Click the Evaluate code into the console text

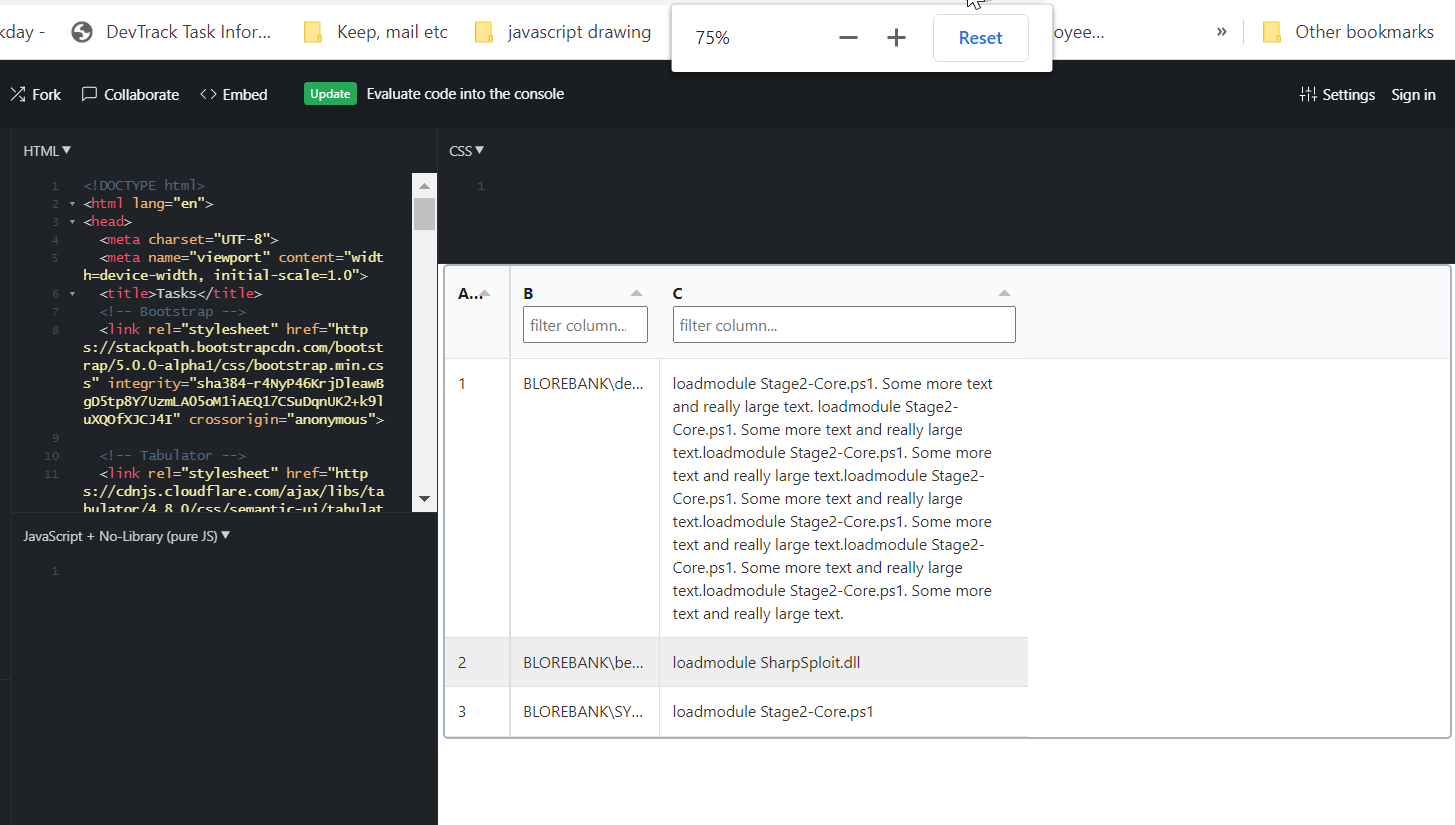click(465, 94)
